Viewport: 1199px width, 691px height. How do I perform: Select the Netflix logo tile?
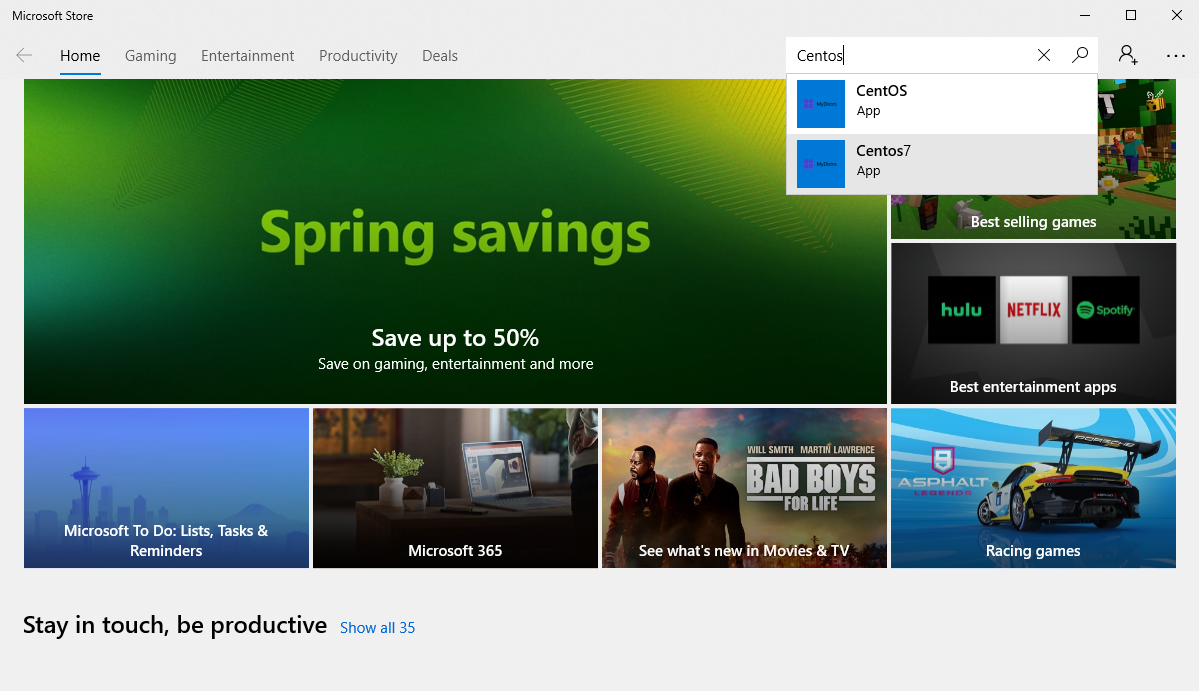pyautogui.click(x=1033, y=310)
